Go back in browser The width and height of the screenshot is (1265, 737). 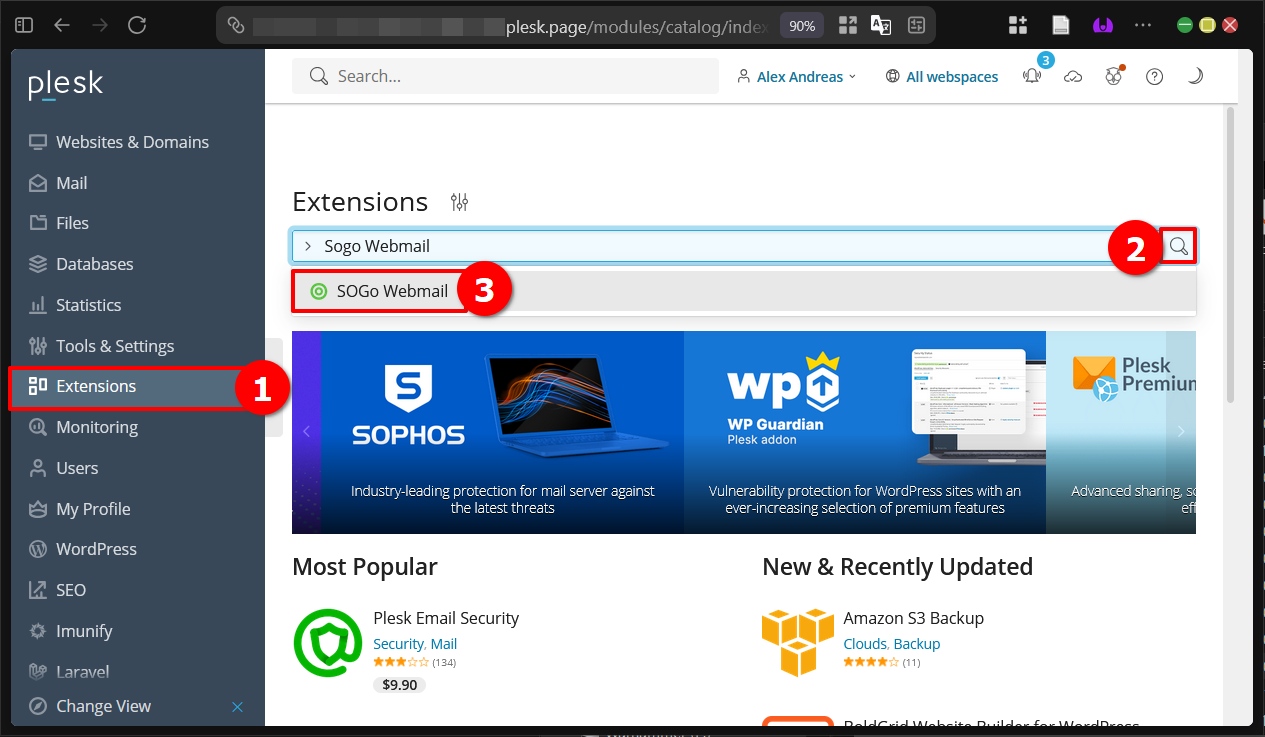pyautogui.click(x=62, y=25)
